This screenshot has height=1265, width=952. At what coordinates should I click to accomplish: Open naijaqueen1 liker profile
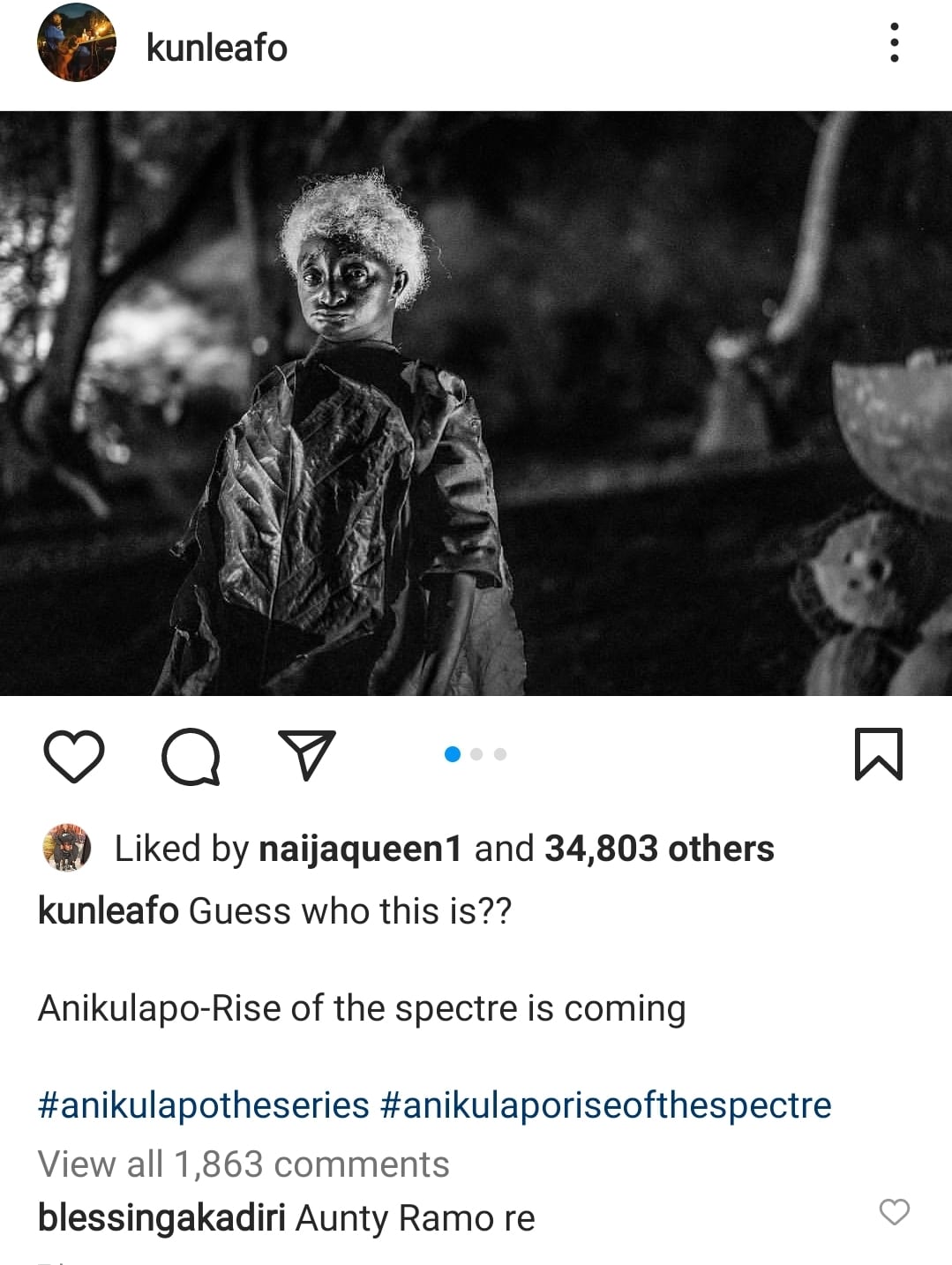click(360, 849)
